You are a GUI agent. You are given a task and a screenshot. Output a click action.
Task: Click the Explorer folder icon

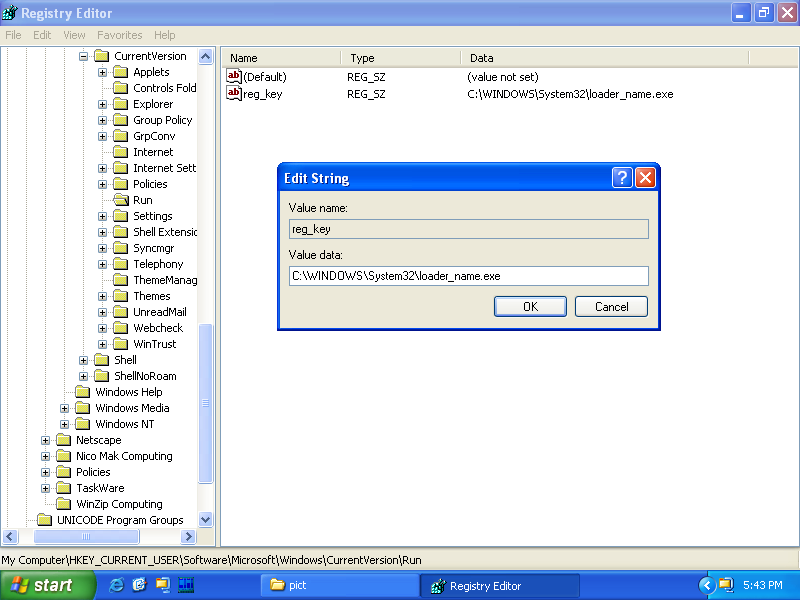[120, 104]
